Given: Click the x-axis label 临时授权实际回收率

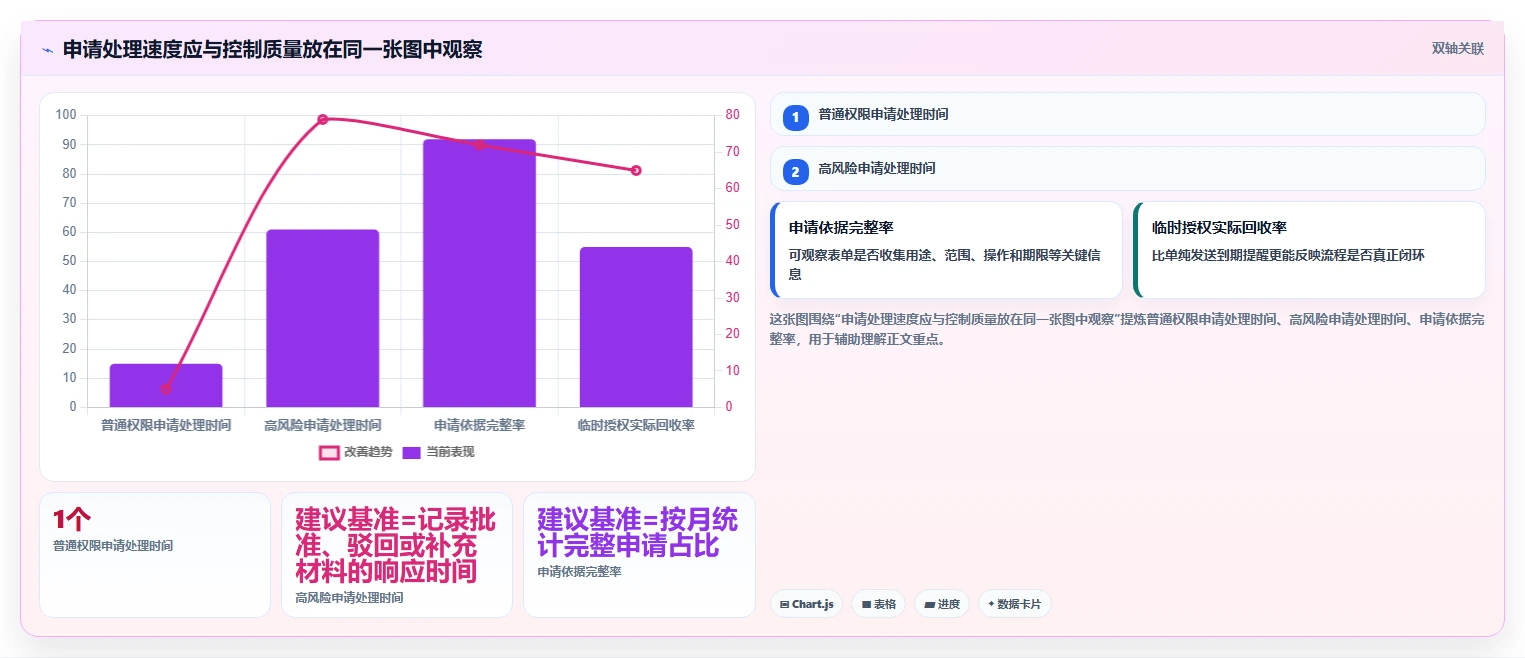Looking at the screenshot, I should coord(636,425).
